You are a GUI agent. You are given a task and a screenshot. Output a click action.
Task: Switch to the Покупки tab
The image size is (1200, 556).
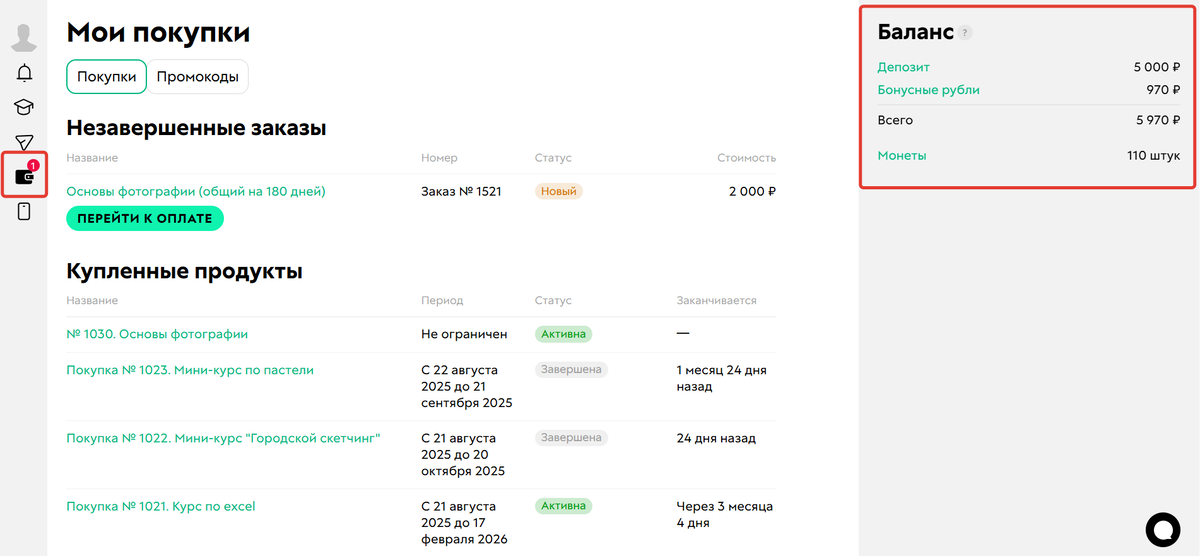point(106,77)
